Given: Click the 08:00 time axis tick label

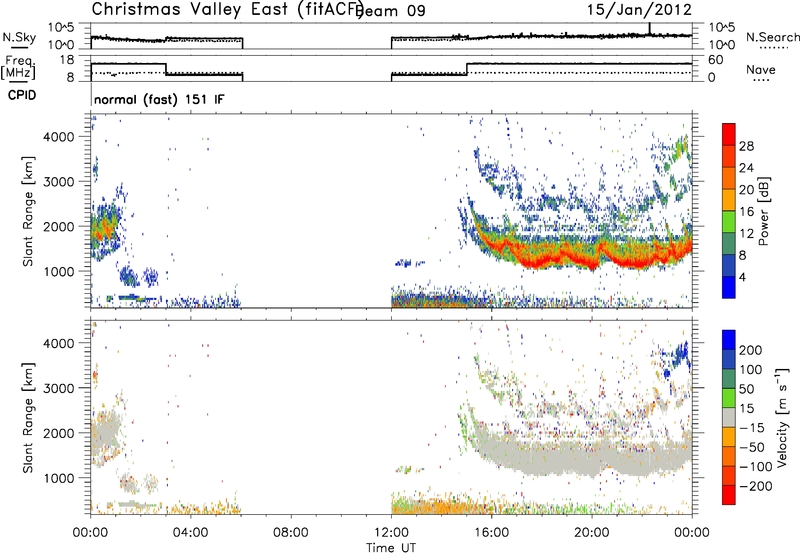Looking at the screenshot, I should tap(291, 533).
